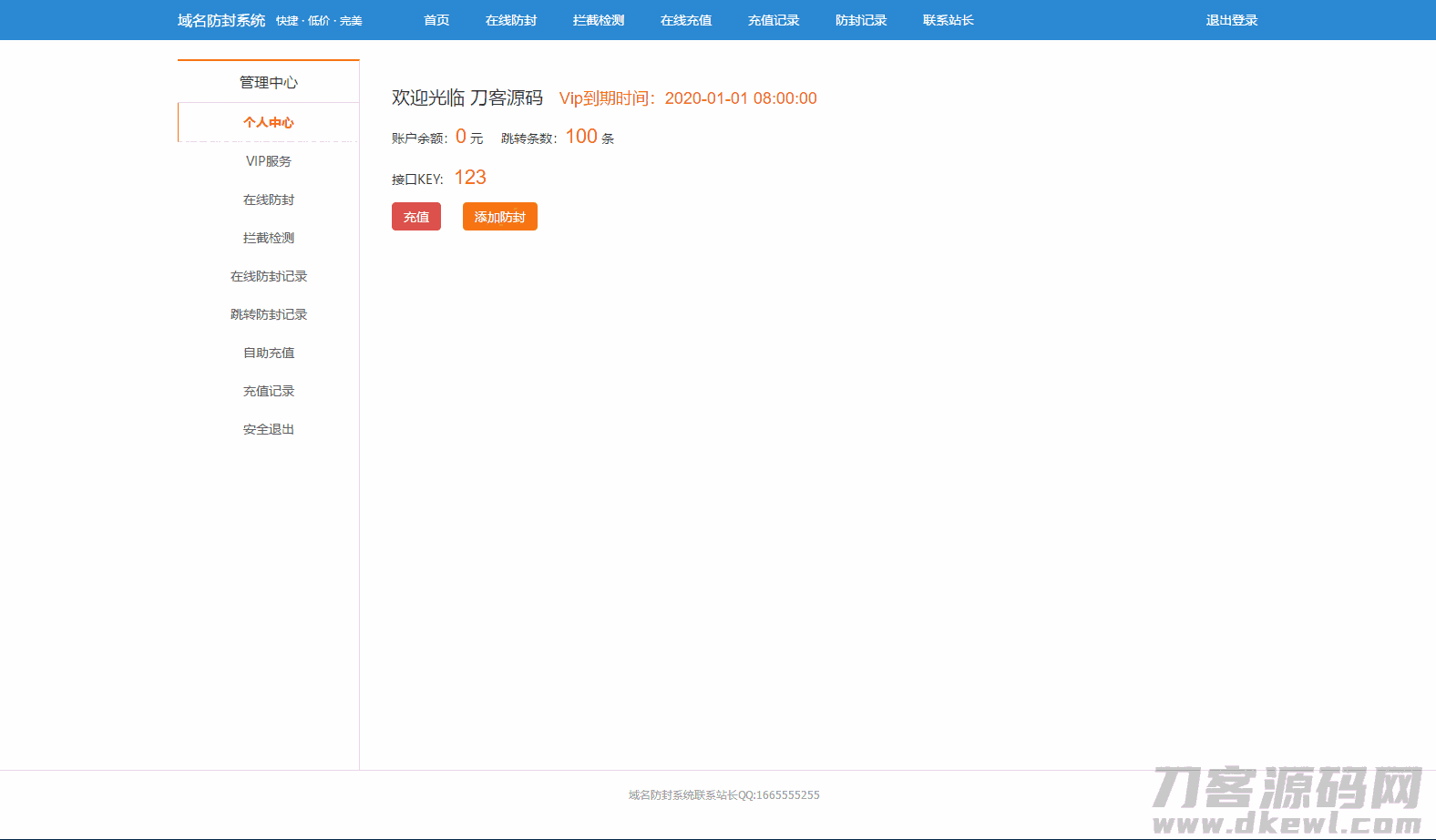View 充值记录 in the sidebar menu
Image resolution: width=1436 pixels, height=840 pixels.
click(269, 391)
